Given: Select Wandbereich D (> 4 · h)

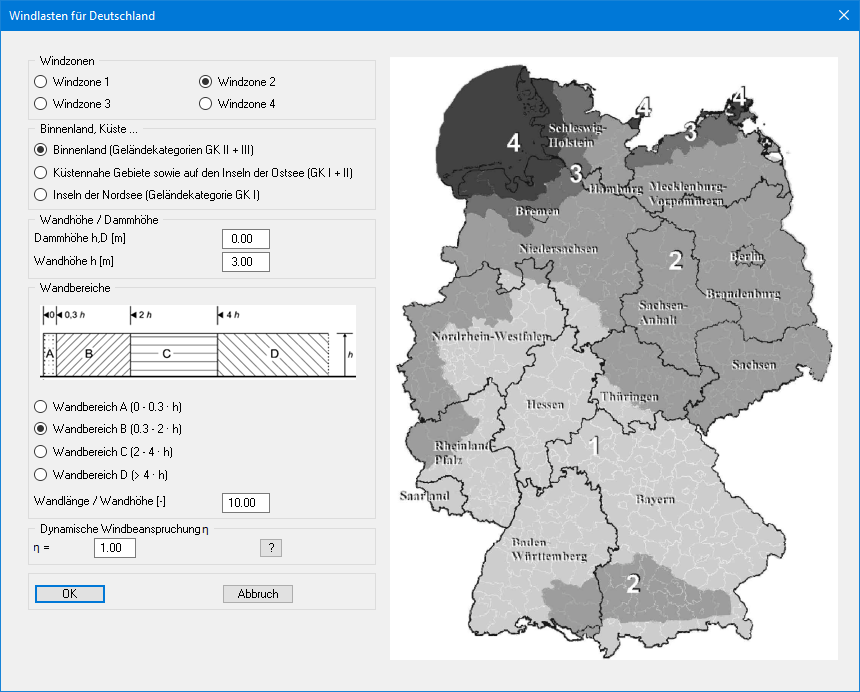Looking at the screenshot, I should pos(40,474).
